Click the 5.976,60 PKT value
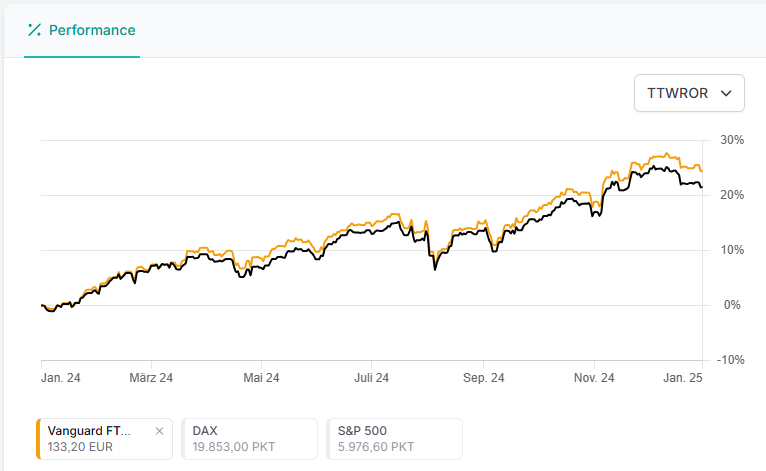 375,447
